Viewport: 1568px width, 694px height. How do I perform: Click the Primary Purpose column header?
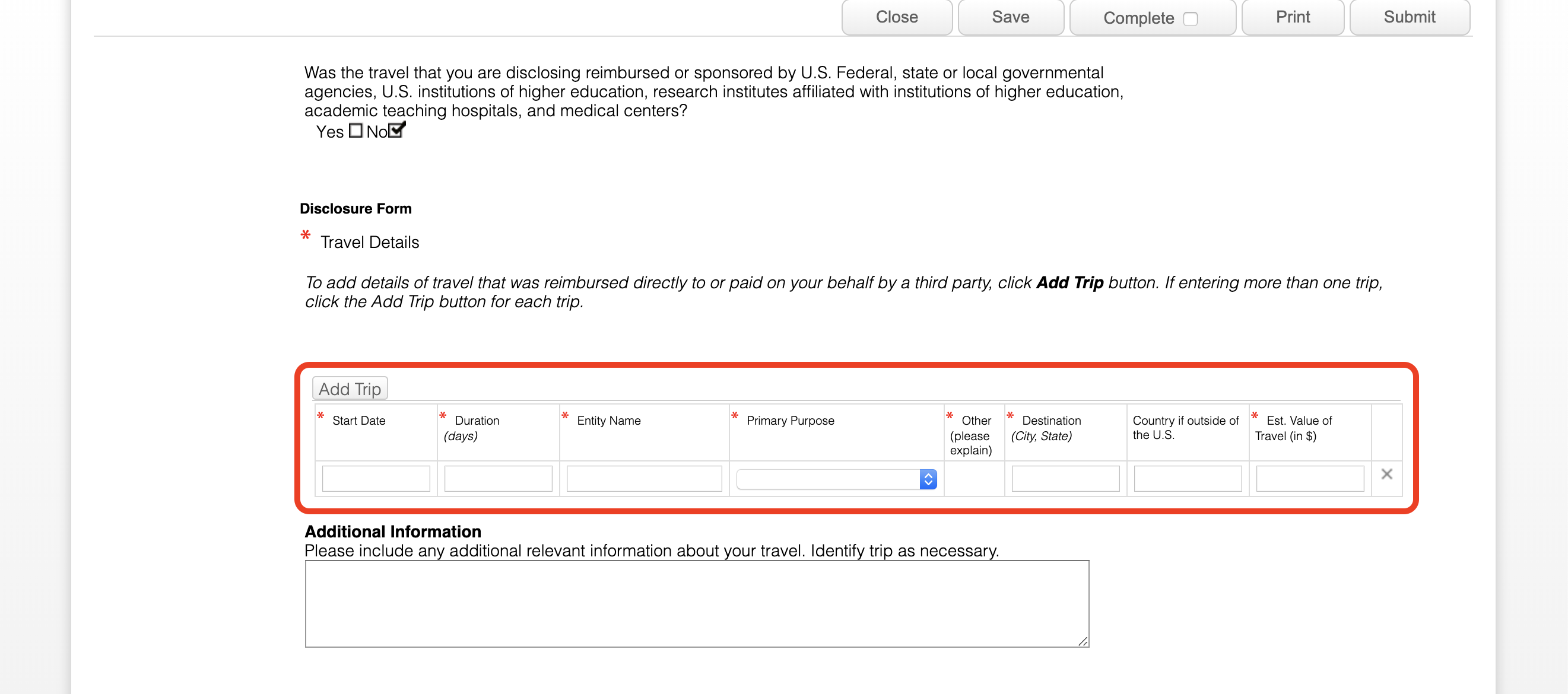790,421
